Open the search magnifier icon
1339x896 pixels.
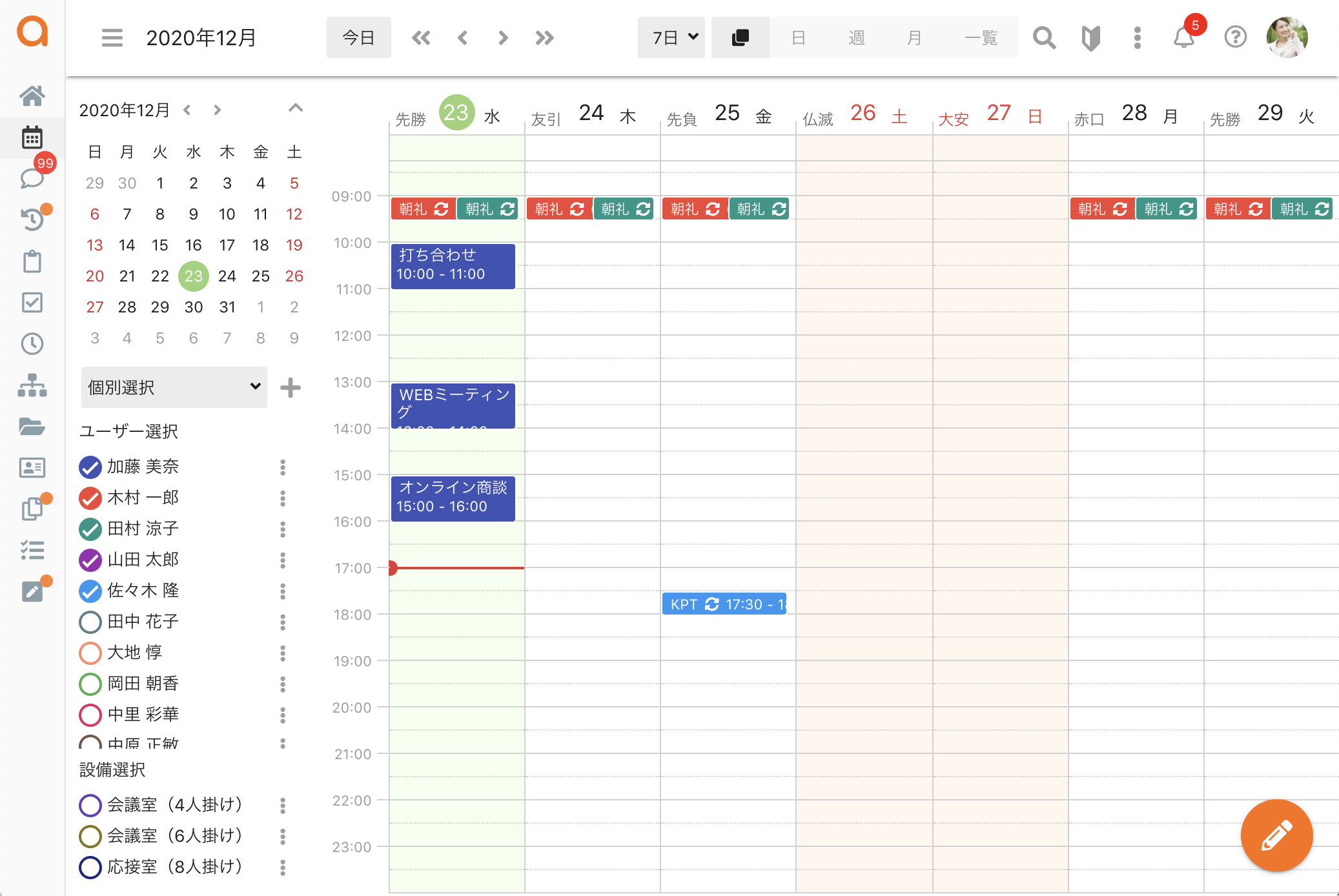[1043, 38]
